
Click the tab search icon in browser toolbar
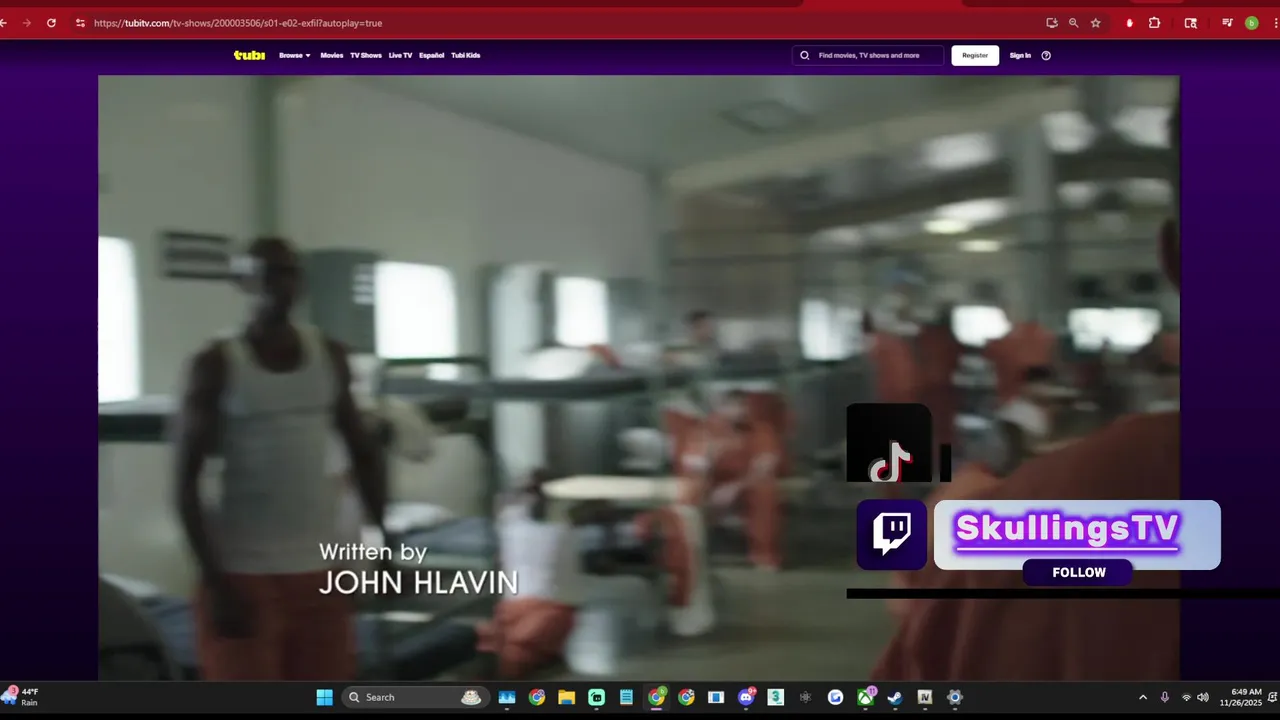point(1190,23)
